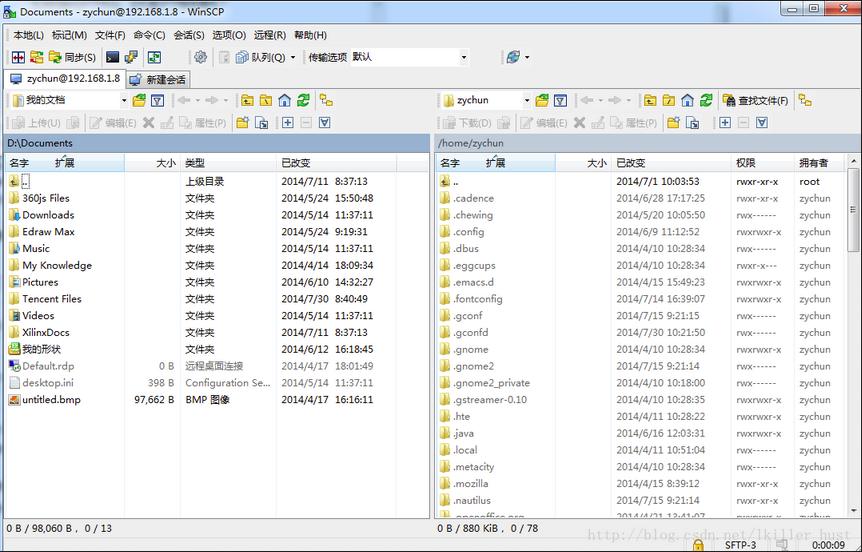
Task: Go to remote root directory icon
Action: [x=668, y=100]
